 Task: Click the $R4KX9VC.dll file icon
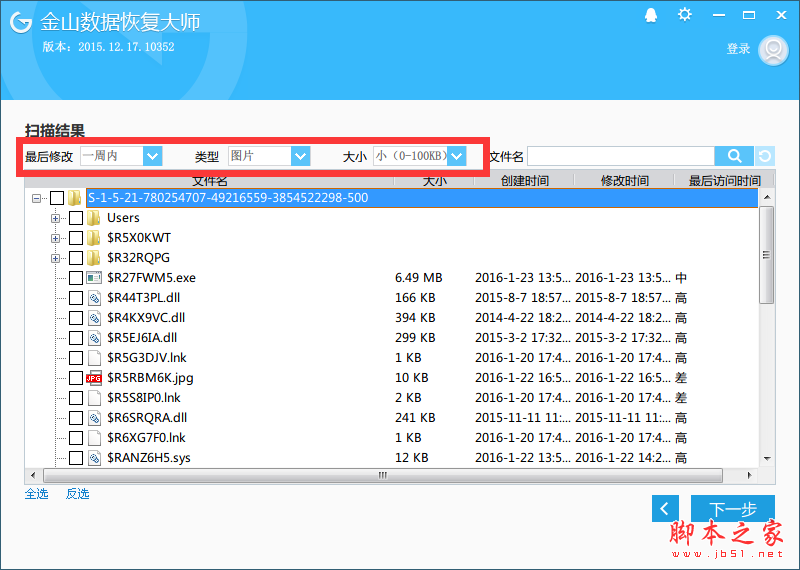tap(94, 318)
